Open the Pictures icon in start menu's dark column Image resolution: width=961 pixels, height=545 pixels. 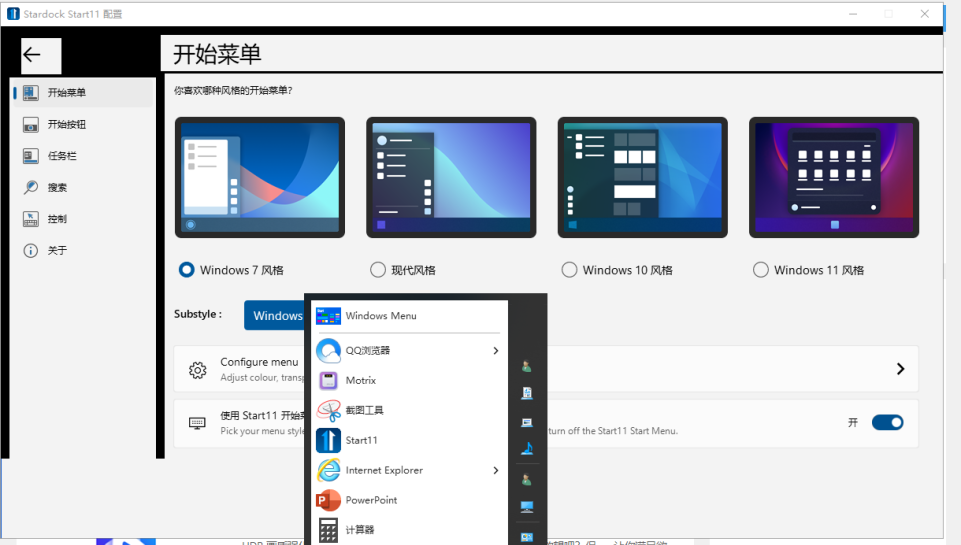(526, 422)
